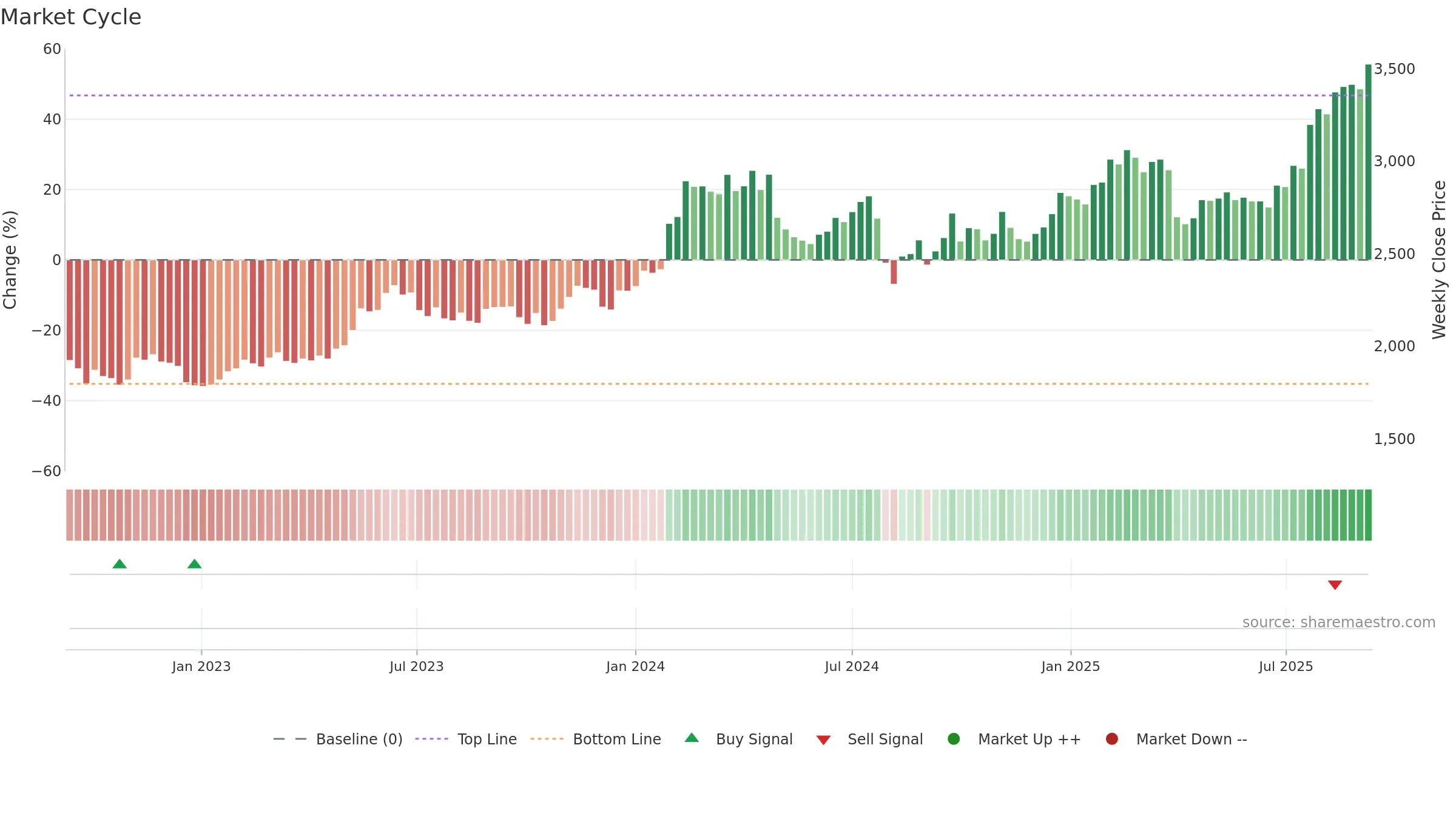1456x819 pixels.
Task: Click the Jan 2025 x-axis label
Action: (1071, 666)
